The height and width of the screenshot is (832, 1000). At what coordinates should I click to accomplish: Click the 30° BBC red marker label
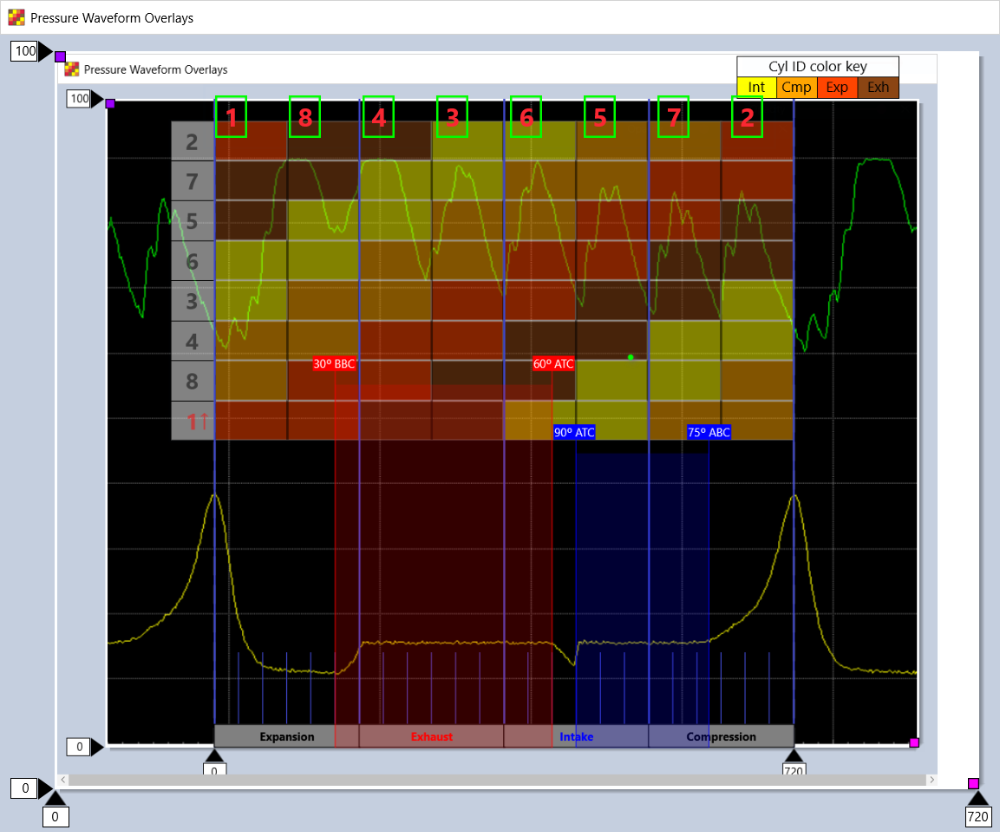coord(334,364)
